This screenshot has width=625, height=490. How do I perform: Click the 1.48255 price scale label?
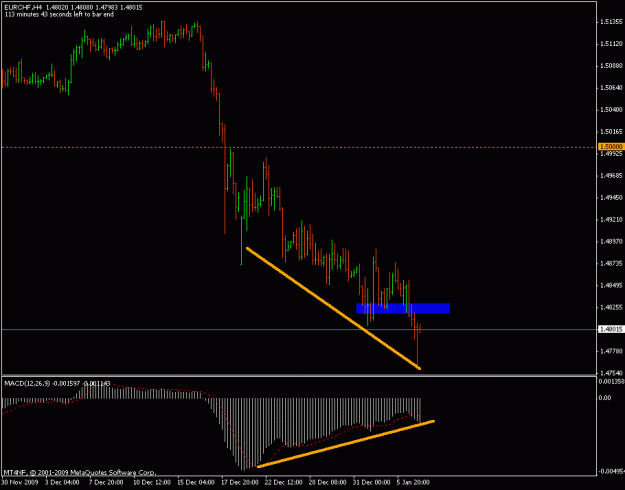[610, 307]
